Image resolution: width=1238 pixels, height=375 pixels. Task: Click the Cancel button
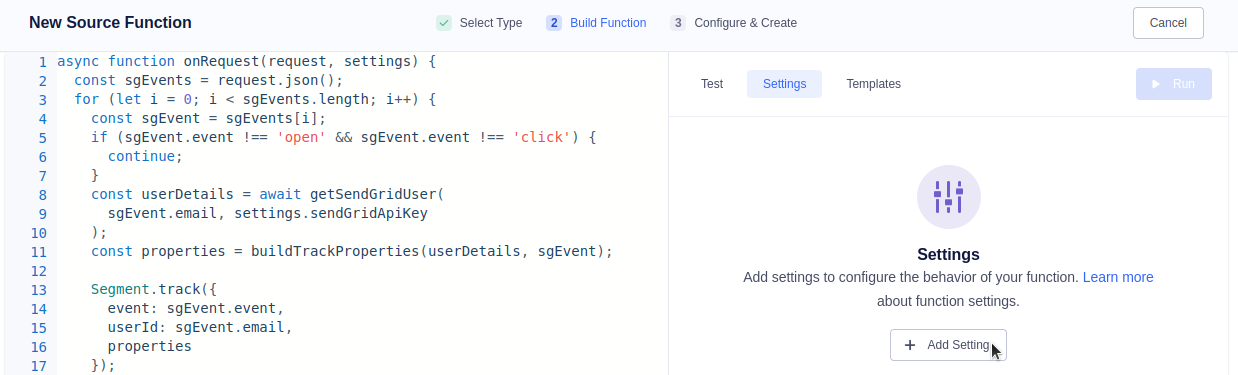tap(1168, 23)
